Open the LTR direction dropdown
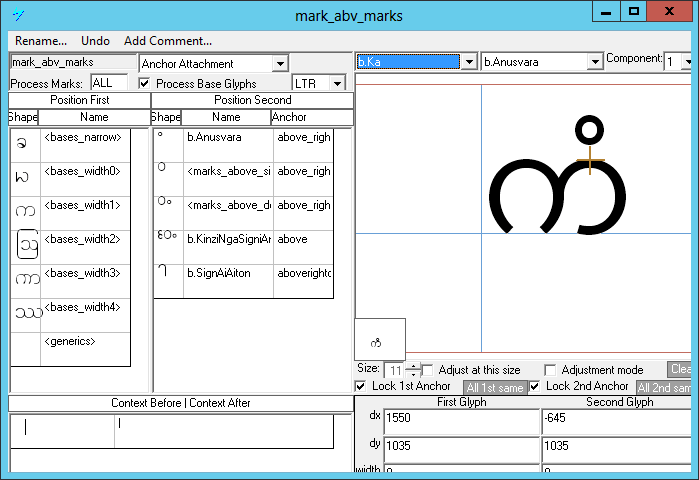Image resolution: width=699 pixels, height=480 pixels. [x=337, y=83]
